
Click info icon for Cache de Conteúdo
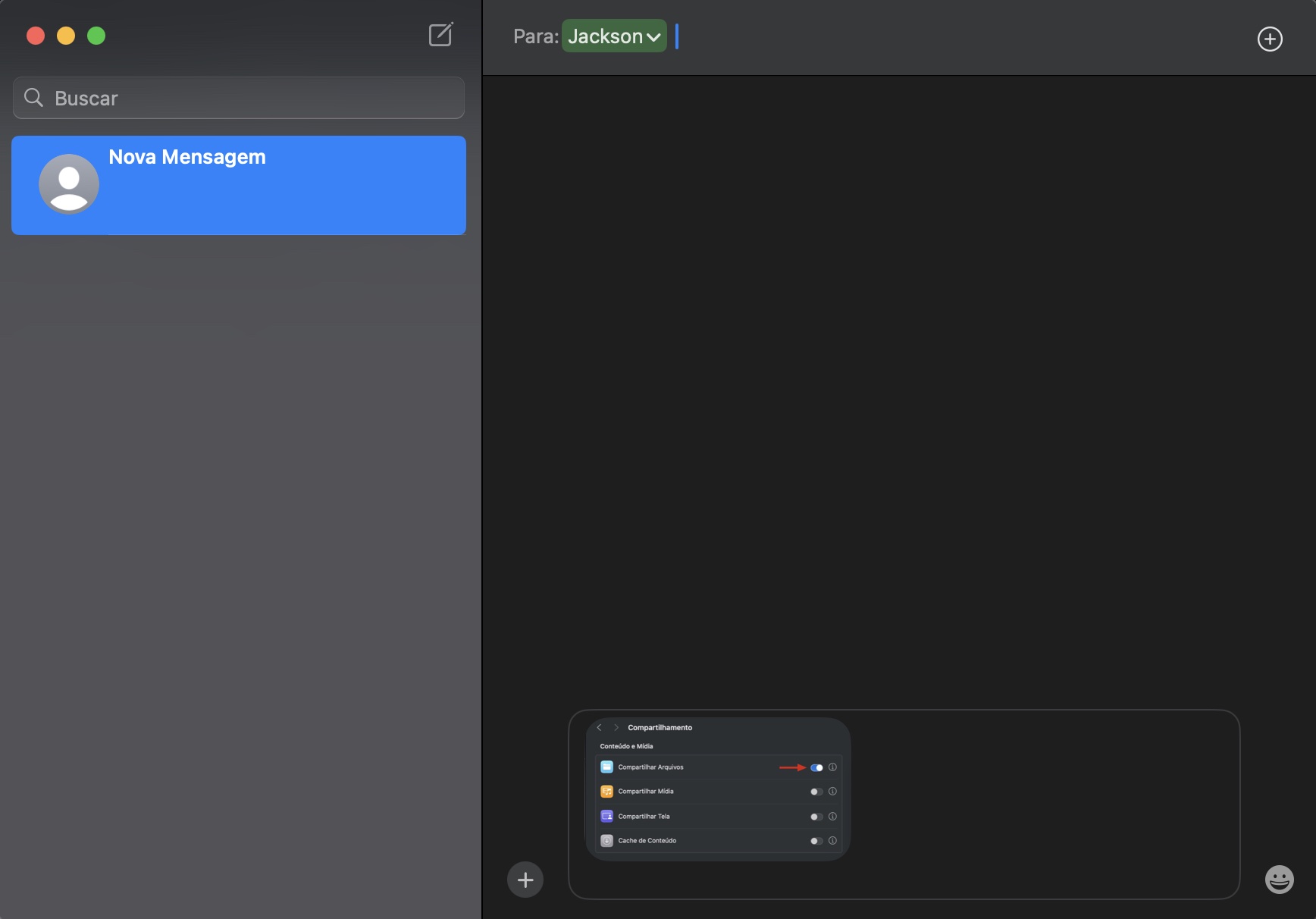coord(832,841)
